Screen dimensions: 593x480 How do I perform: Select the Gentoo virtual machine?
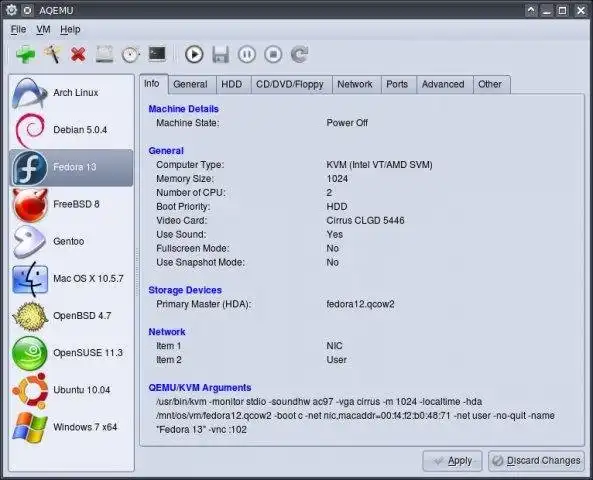pos(71,242)
